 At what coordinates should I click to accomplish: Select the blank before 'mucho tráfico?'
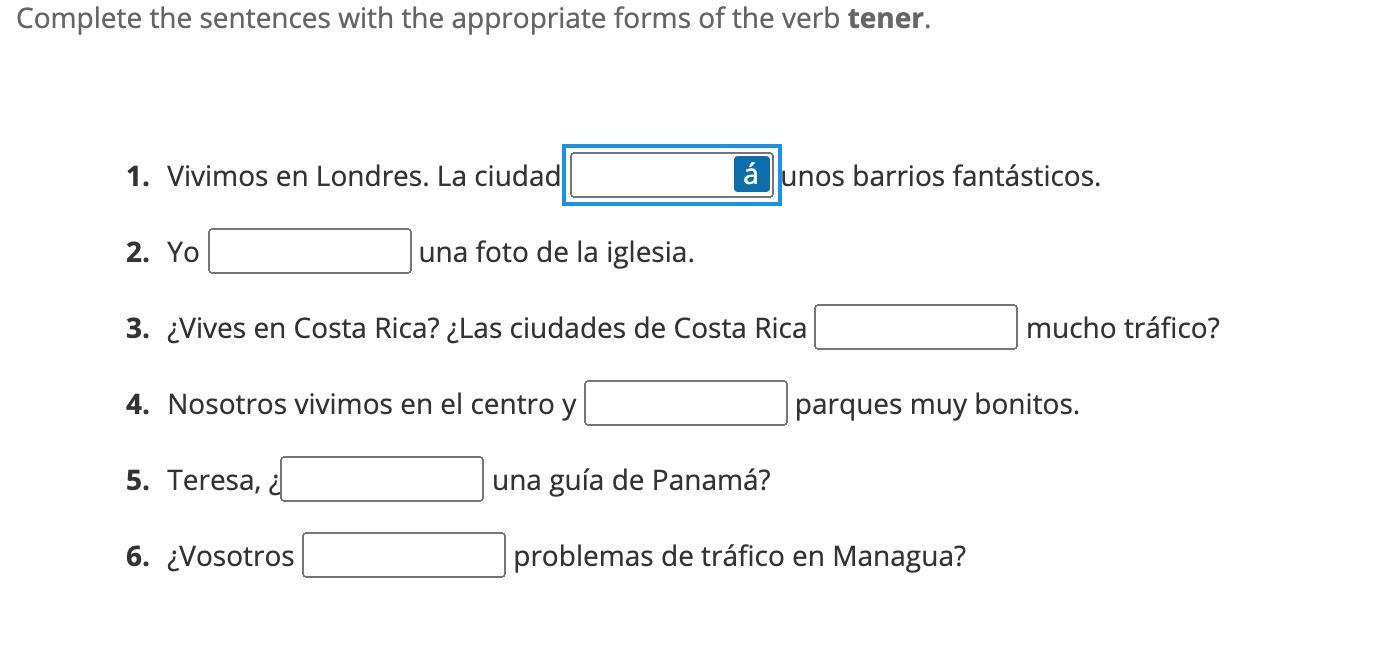coord(915,328)
